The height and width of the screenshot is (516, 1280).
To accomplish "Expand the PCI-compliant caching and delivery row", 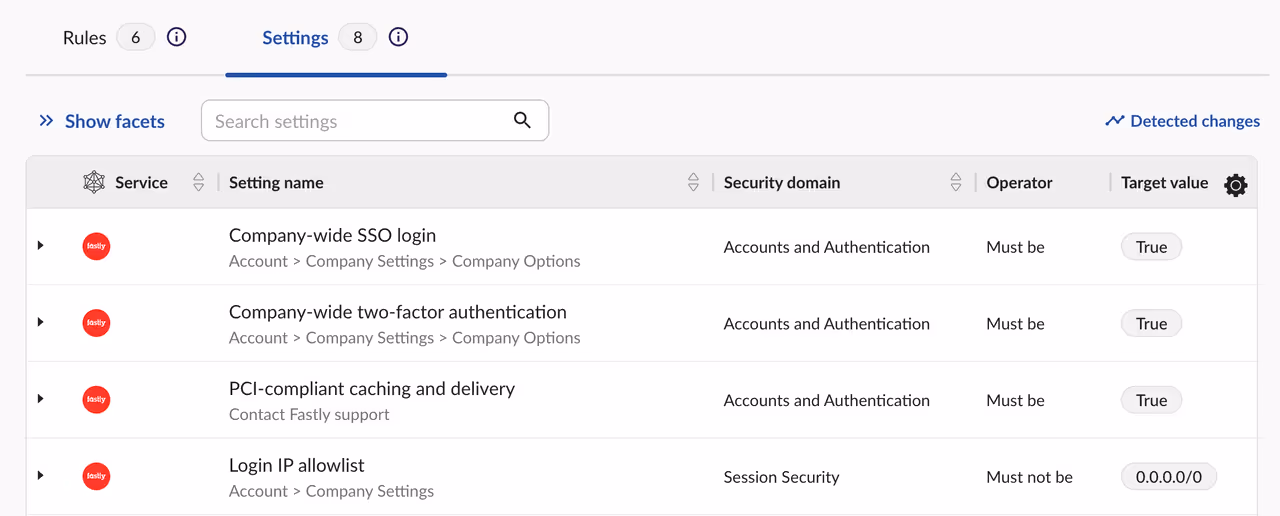I will tap(41, 399).
